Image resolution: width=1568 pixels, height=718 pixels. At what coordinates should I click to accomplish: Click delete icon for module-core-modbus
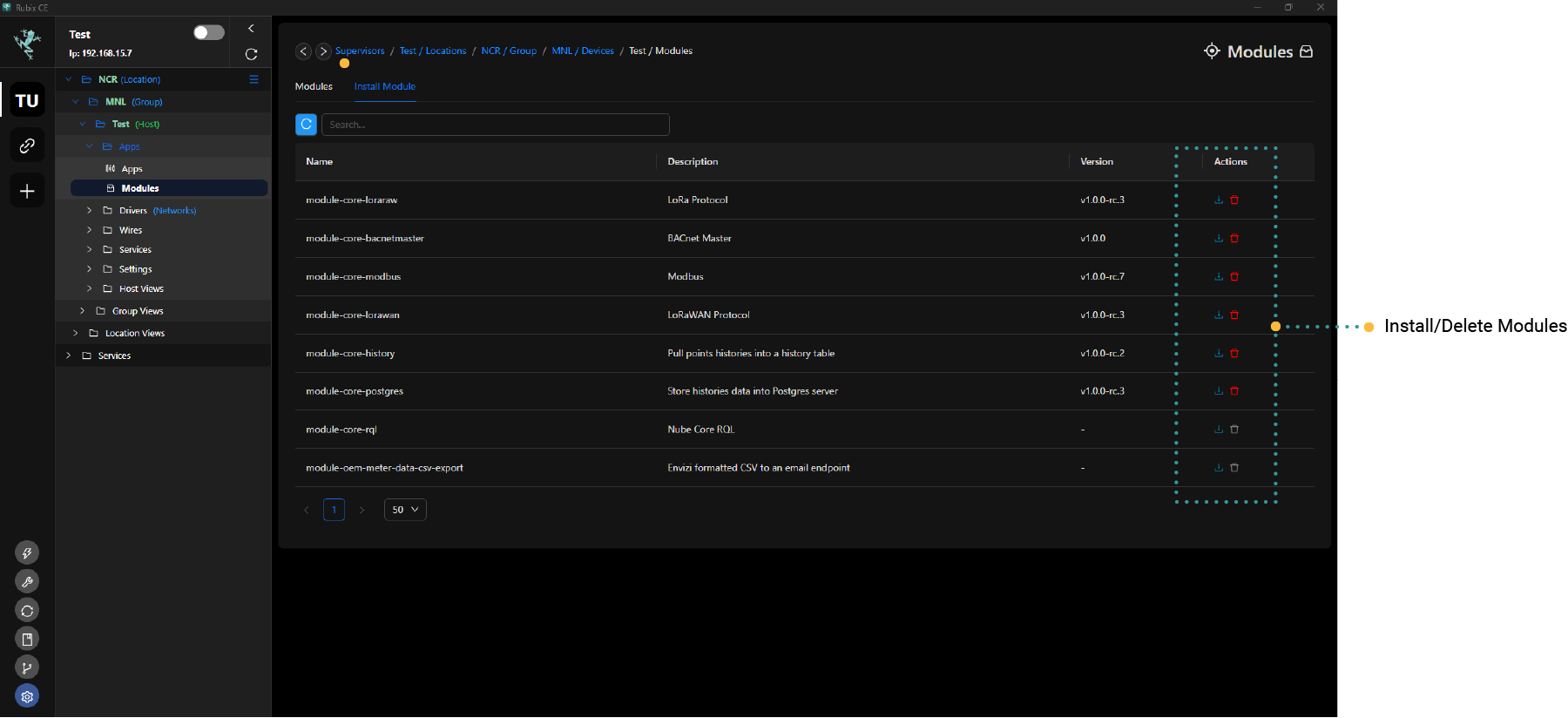point(1234,276)
